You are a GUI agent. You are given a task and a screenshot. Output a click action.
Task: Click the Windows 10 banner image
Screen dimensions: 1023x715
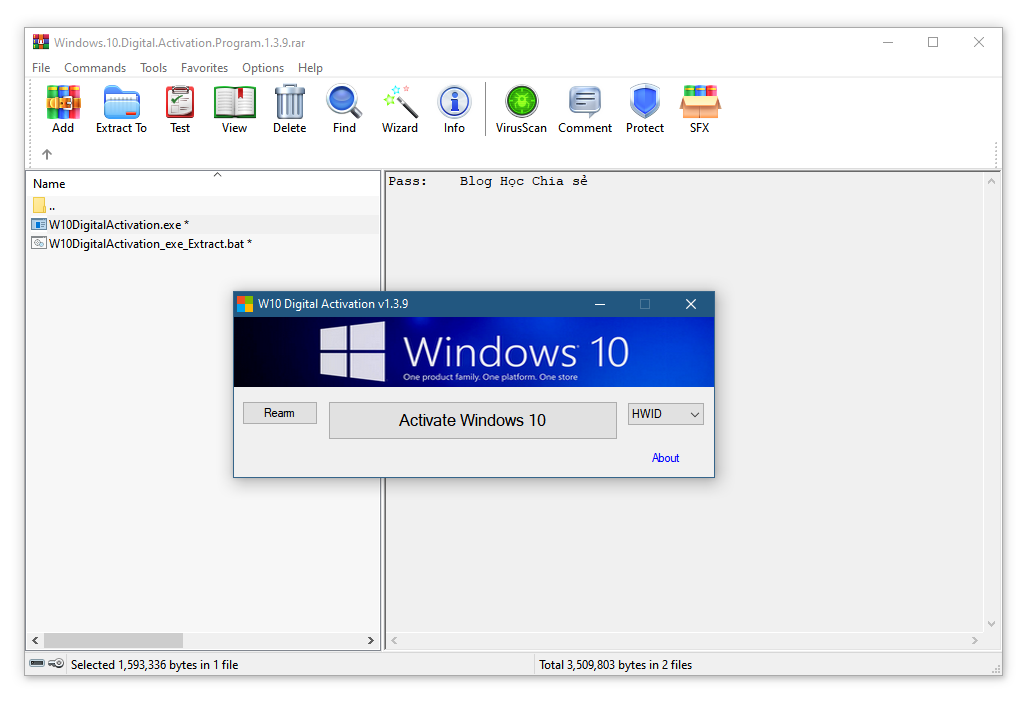tap(474, 352)
